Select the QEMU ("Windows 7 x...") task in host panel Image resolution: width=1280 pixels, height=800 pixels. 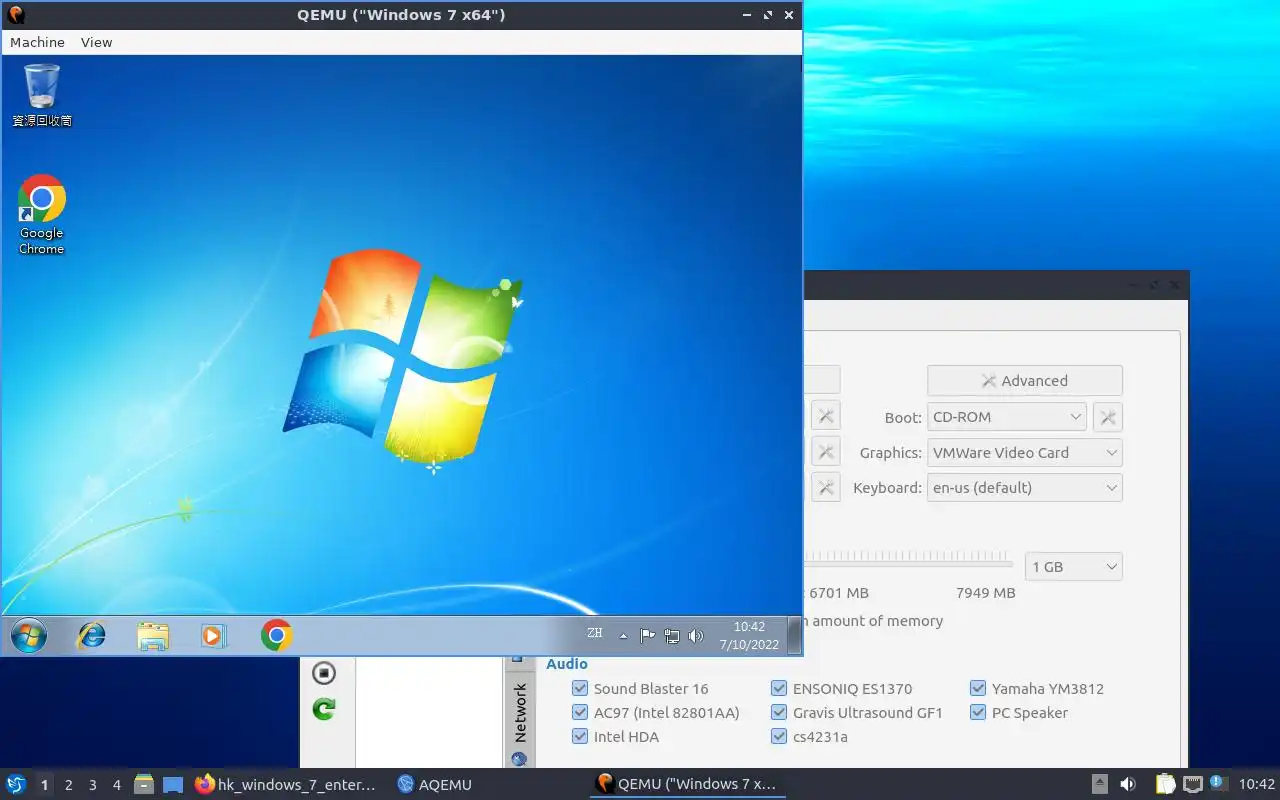tap(686, 785)
